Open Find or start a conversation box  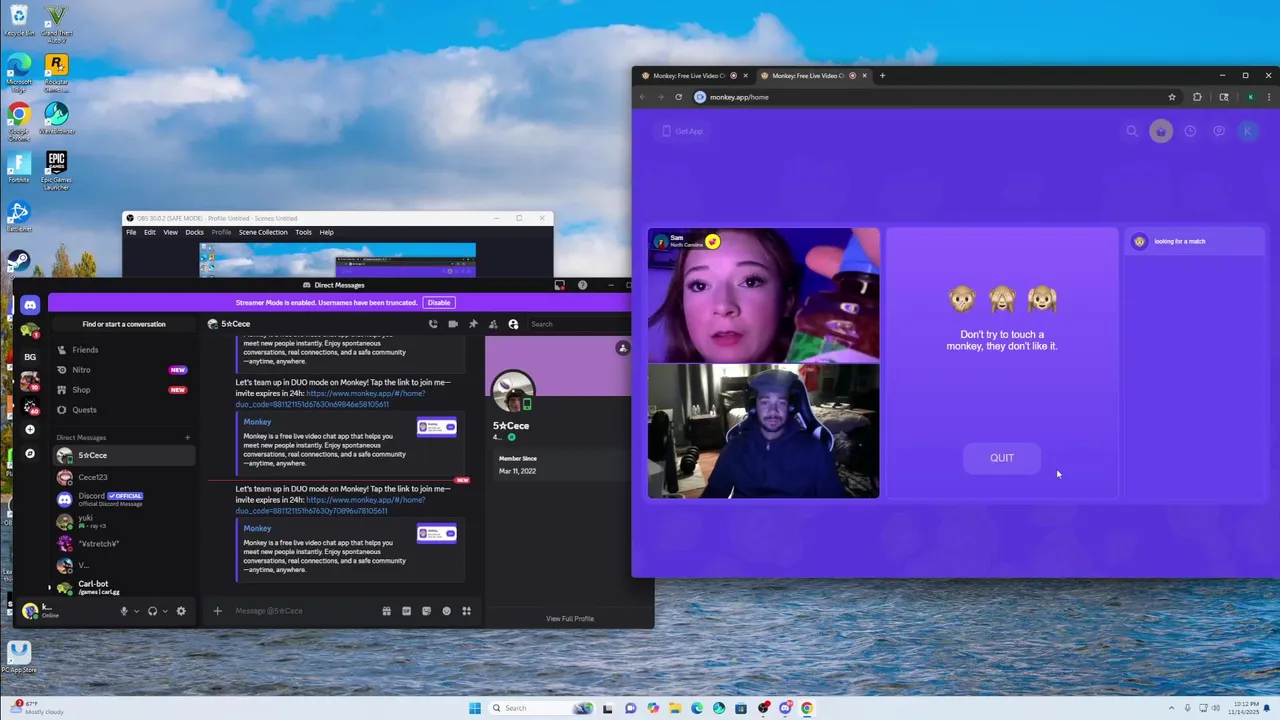click(124, 324)
